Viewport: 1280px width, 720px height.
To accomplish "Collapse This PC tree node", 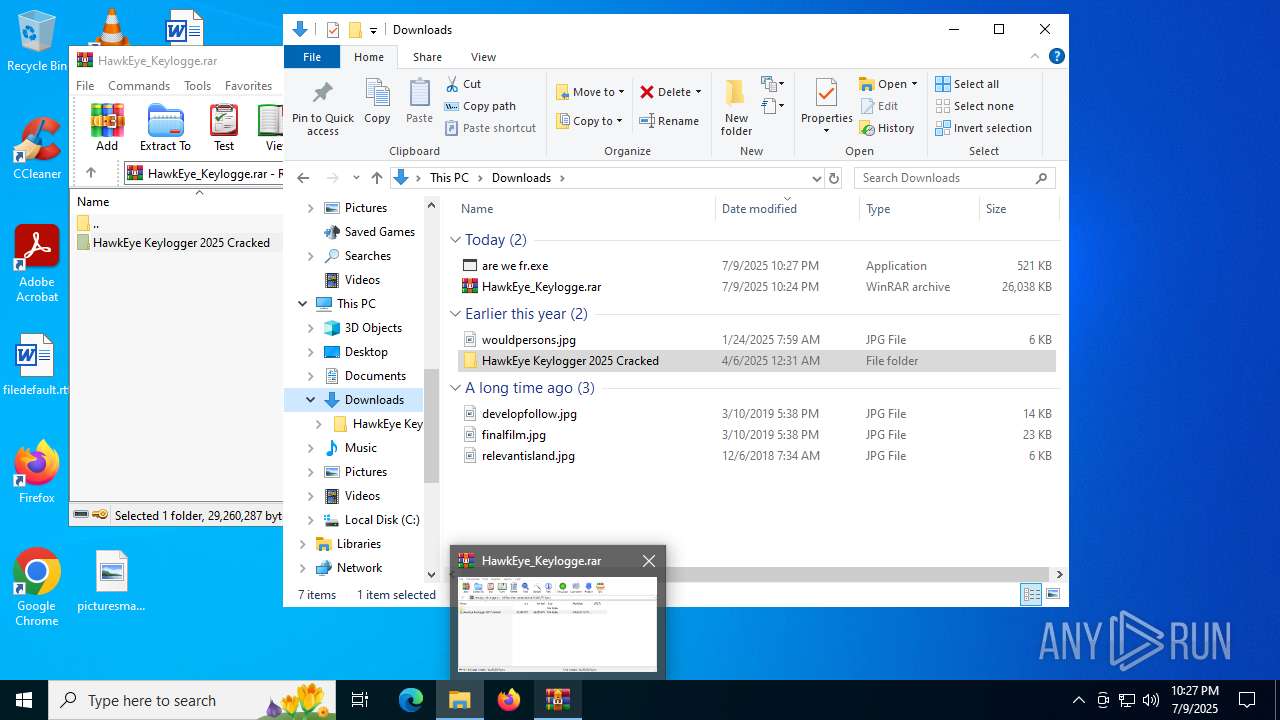I will pos(302,304).
